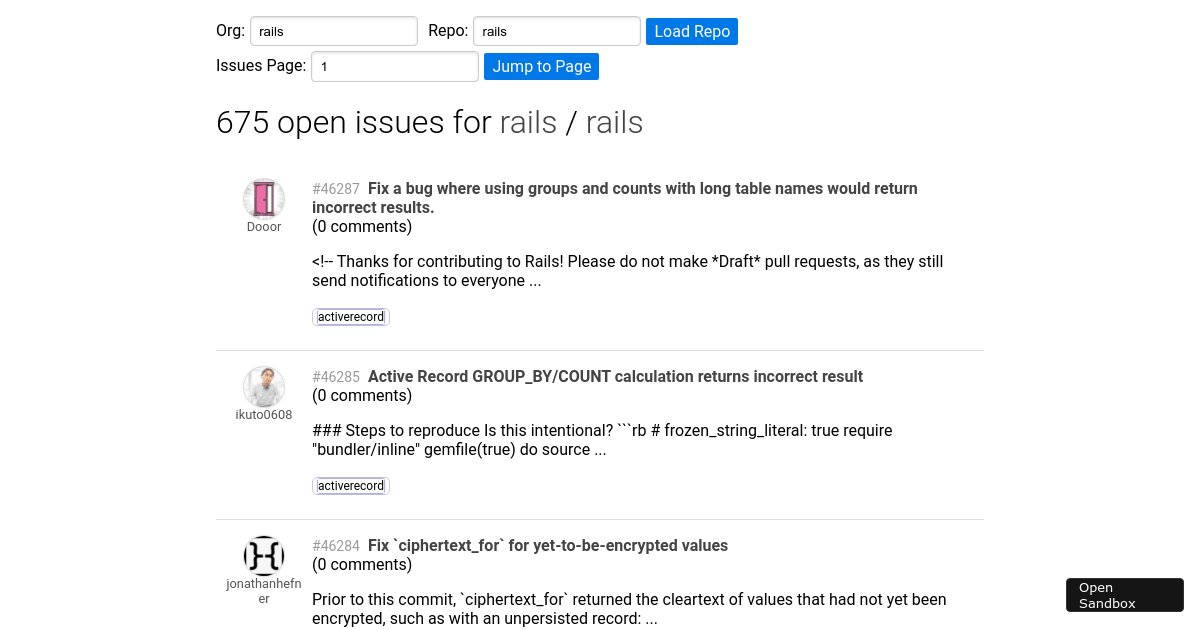Click the Load Repo button
This screenshot has height=630, width=1200.
point(691,31)
